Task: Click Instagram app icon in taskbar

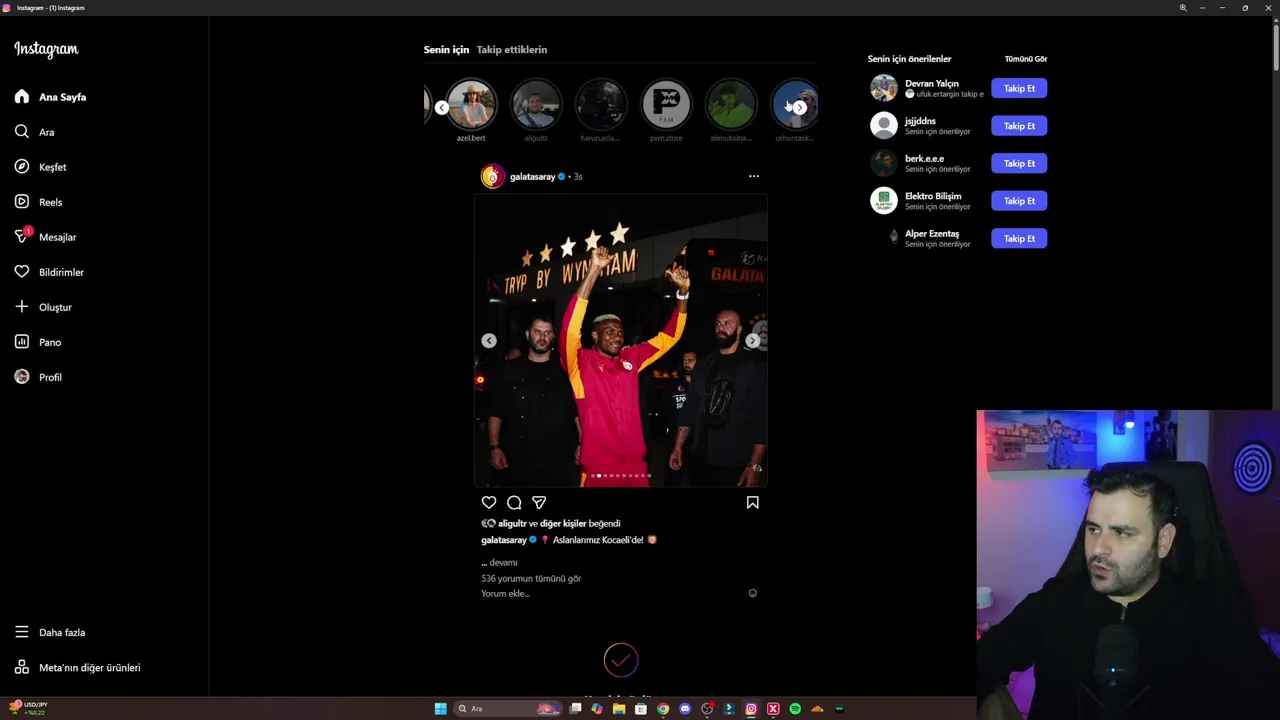Action: (x=751, y=709)
